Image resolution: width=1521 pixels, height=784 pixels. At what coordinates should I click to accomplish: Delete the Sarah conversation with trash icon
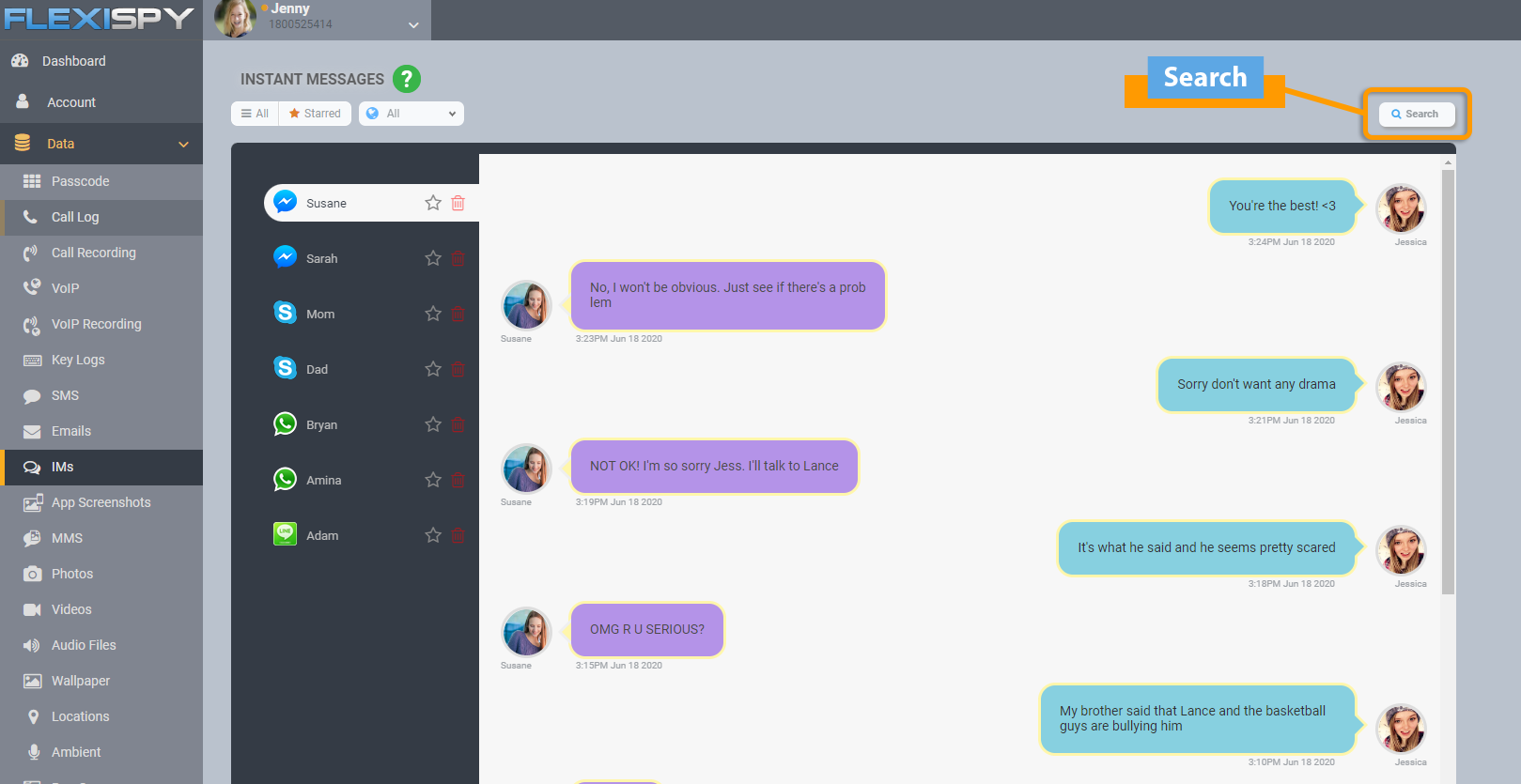click(x=458, y=258)
